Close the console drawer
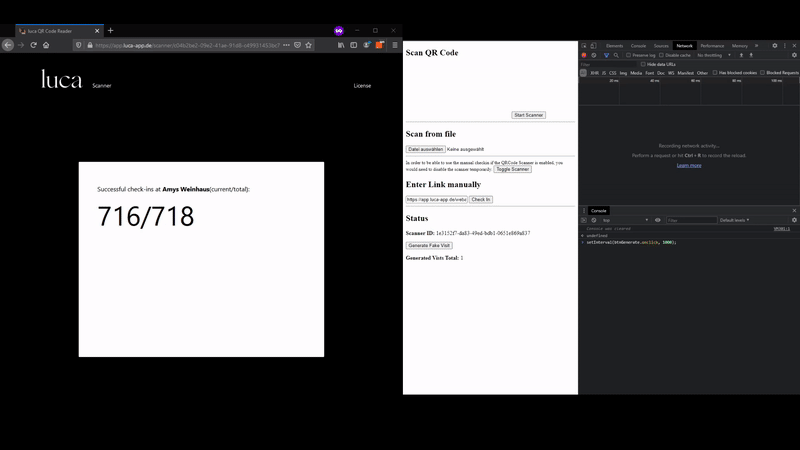Screen dimensions: 800x450 [794, 210]
